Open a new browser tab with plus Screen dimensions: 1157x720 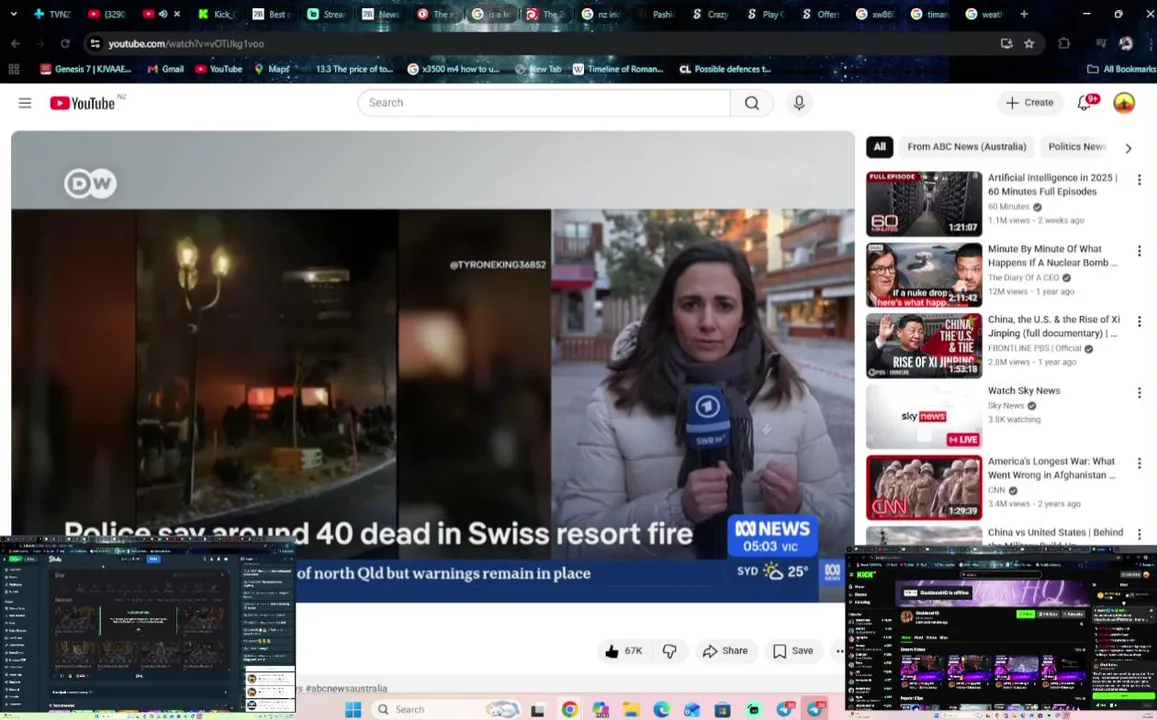click(1023, 14)
